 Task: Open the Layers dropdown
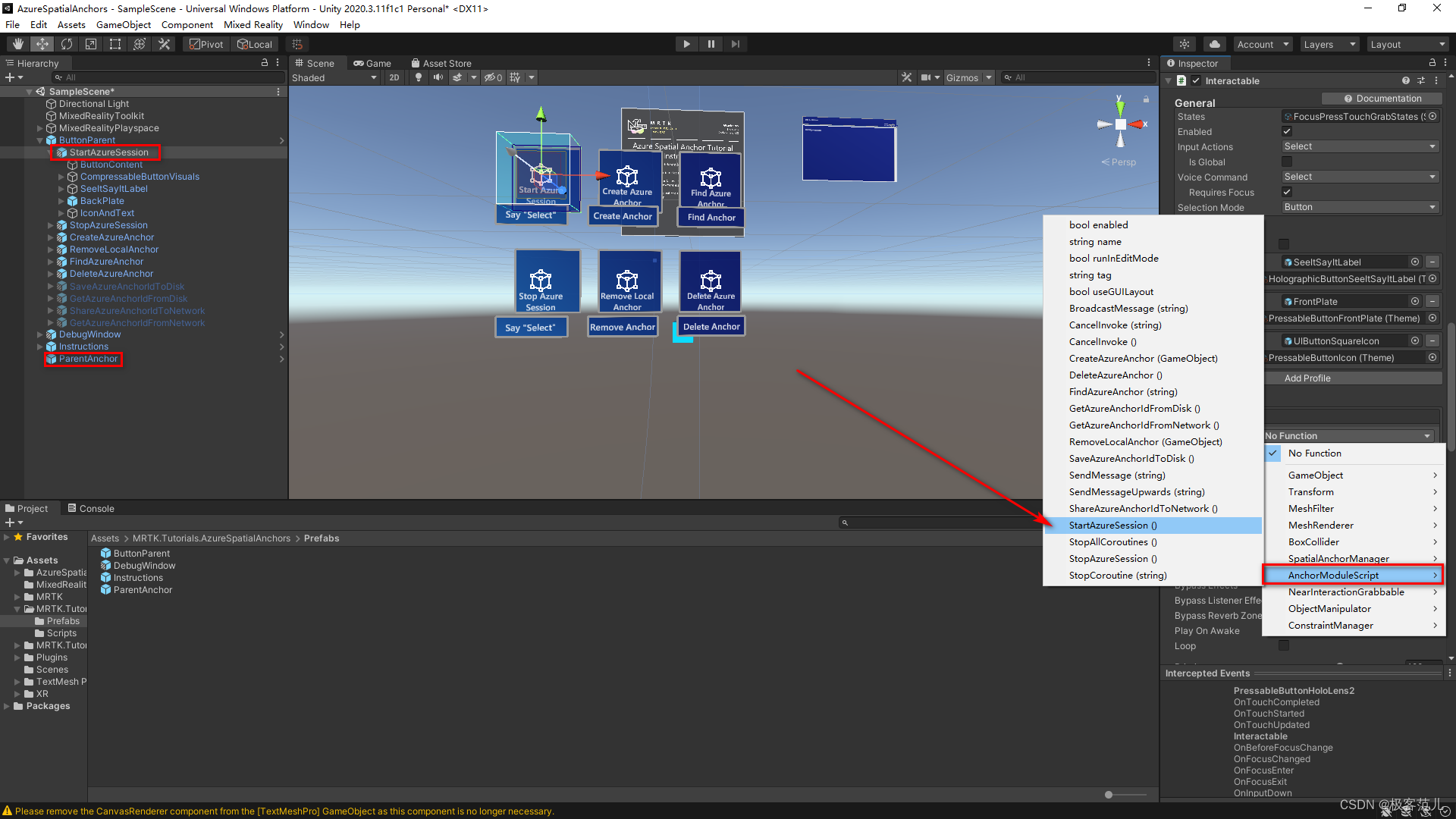click(x=1329, y=44)
